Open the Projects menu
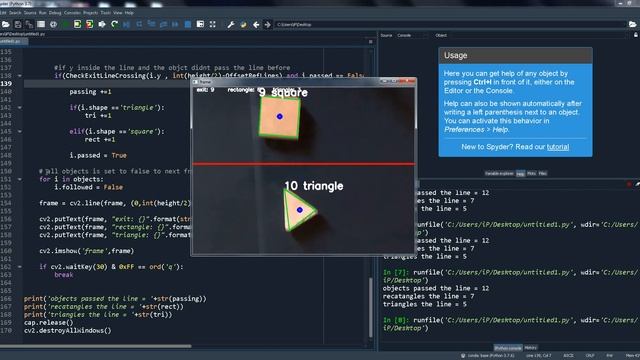Screen dimensions: 640x360 point(90,13)
